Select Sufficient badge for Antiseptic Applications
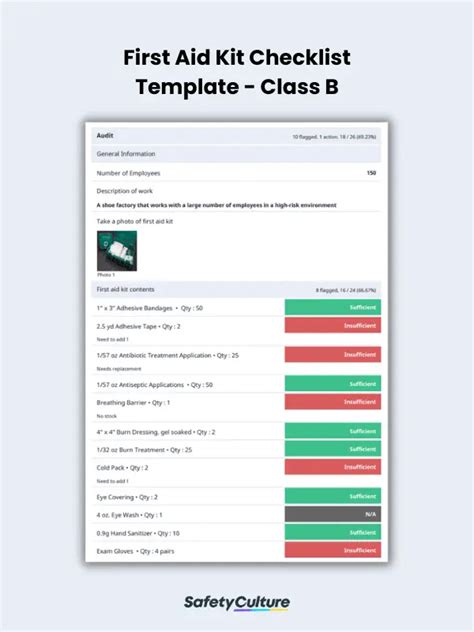 point(333,384)
